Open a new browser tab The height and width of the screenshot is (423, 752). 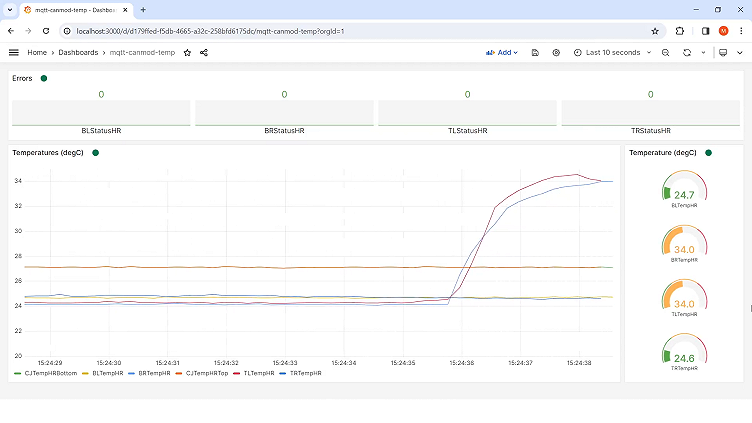(x=143, y=10)
